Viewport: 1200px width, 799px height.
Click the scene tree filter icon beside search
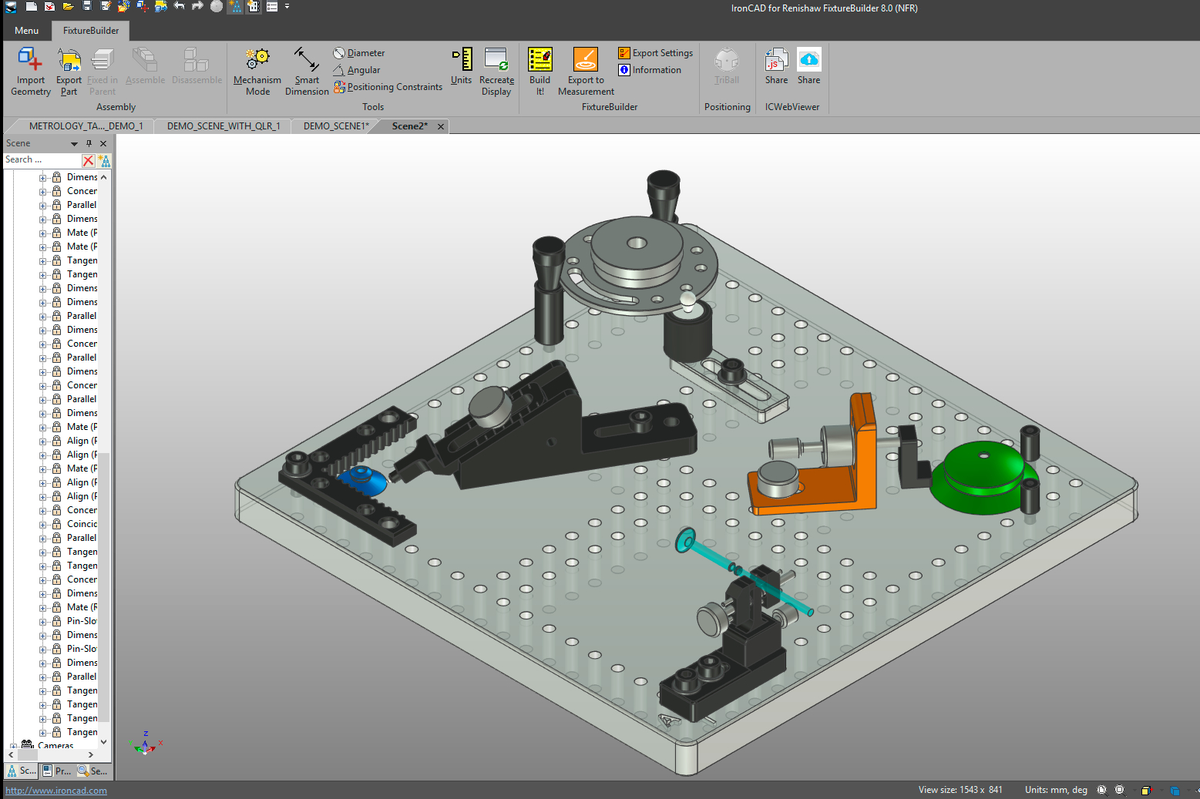(104, 160)
